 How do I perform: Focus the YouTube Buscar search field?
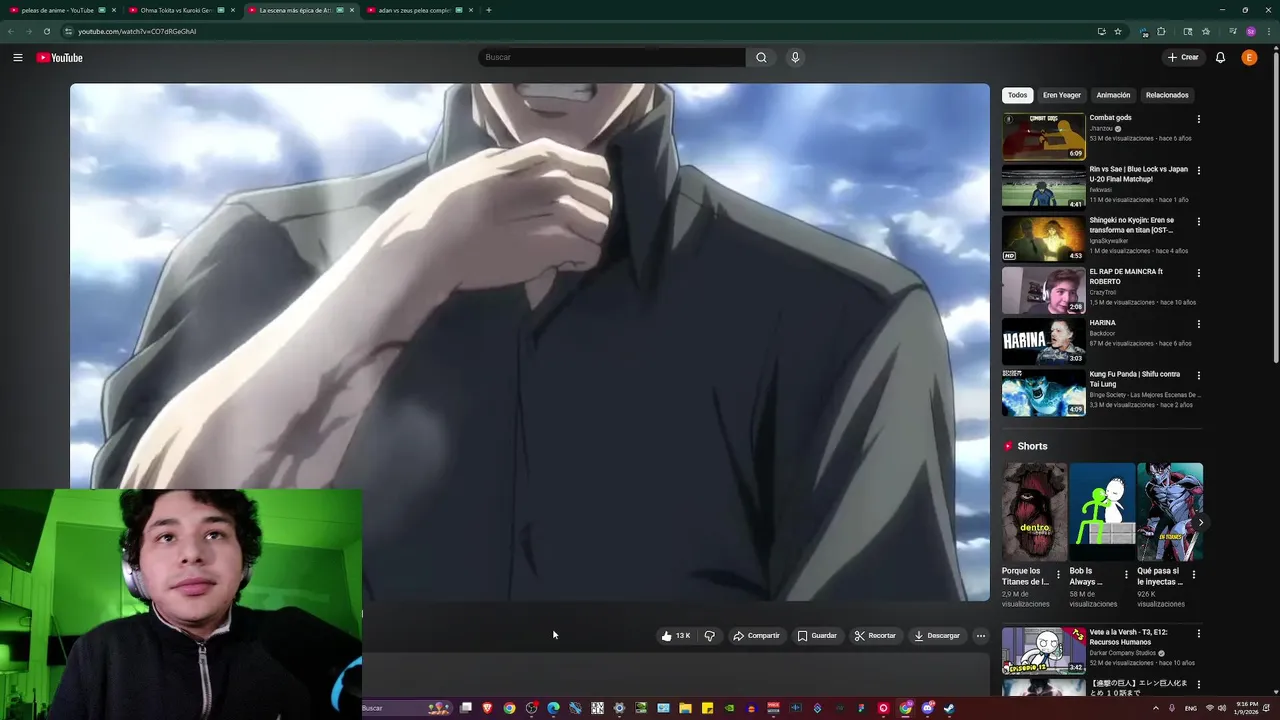tap(612, 58)
